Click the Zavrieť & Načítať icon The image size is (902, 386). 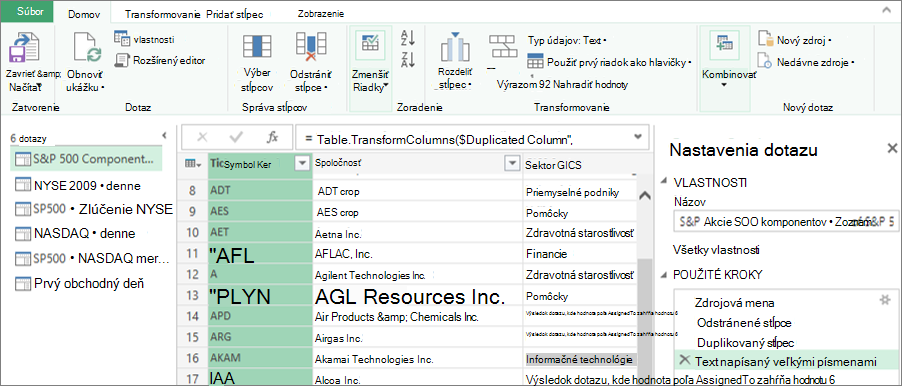(24, 48)
